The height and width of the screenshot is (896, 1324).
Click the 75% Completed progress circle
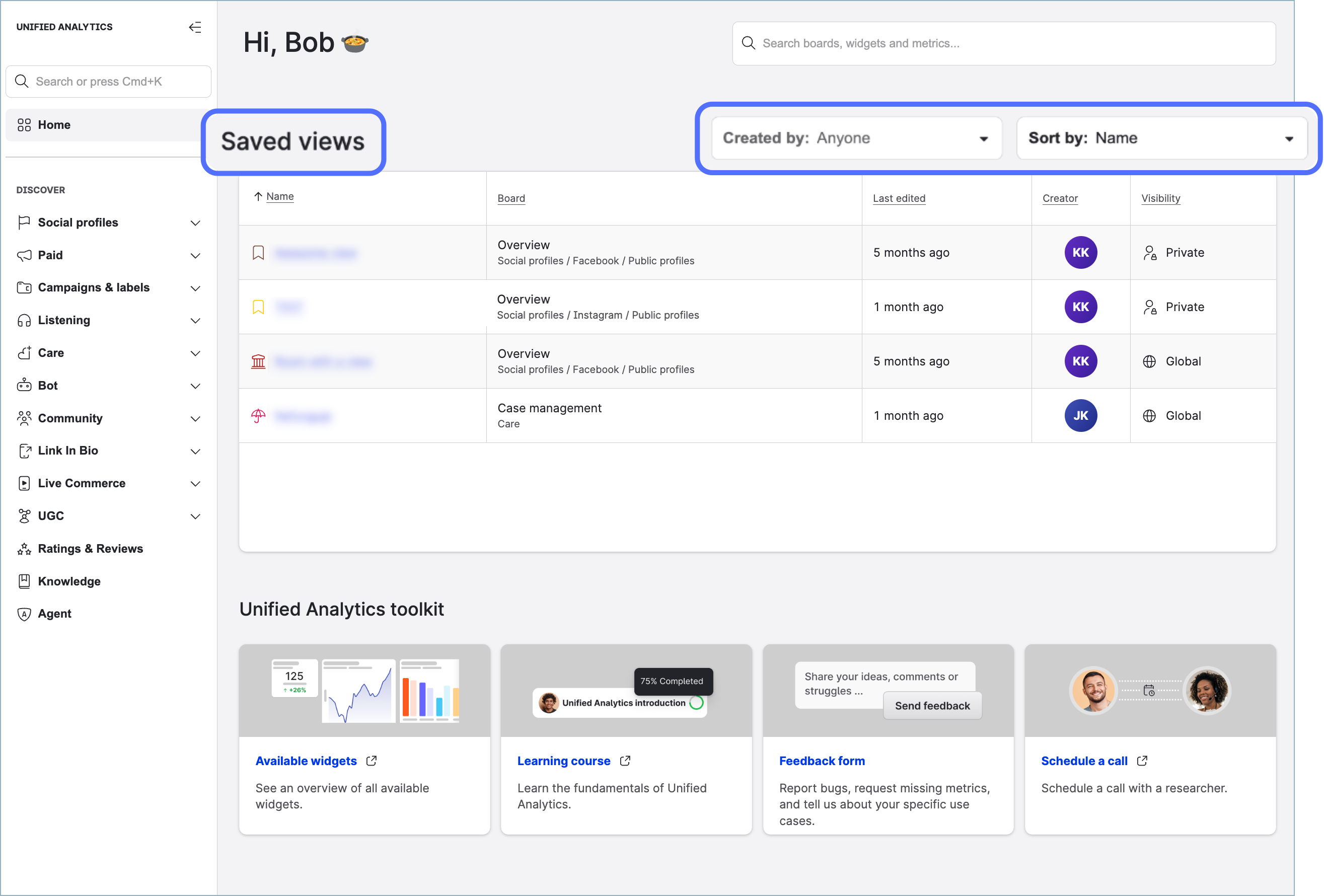(696, 703)
